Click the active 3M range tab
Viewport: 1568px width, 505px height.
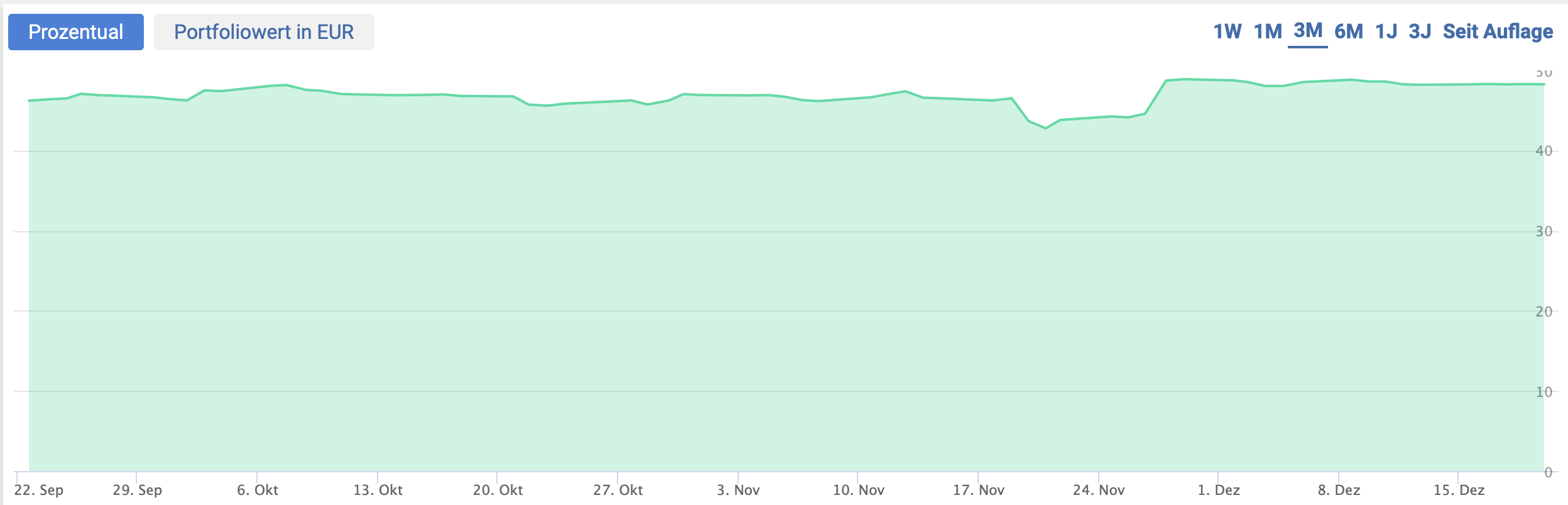pyautogui.click(x=1308, y=31)
